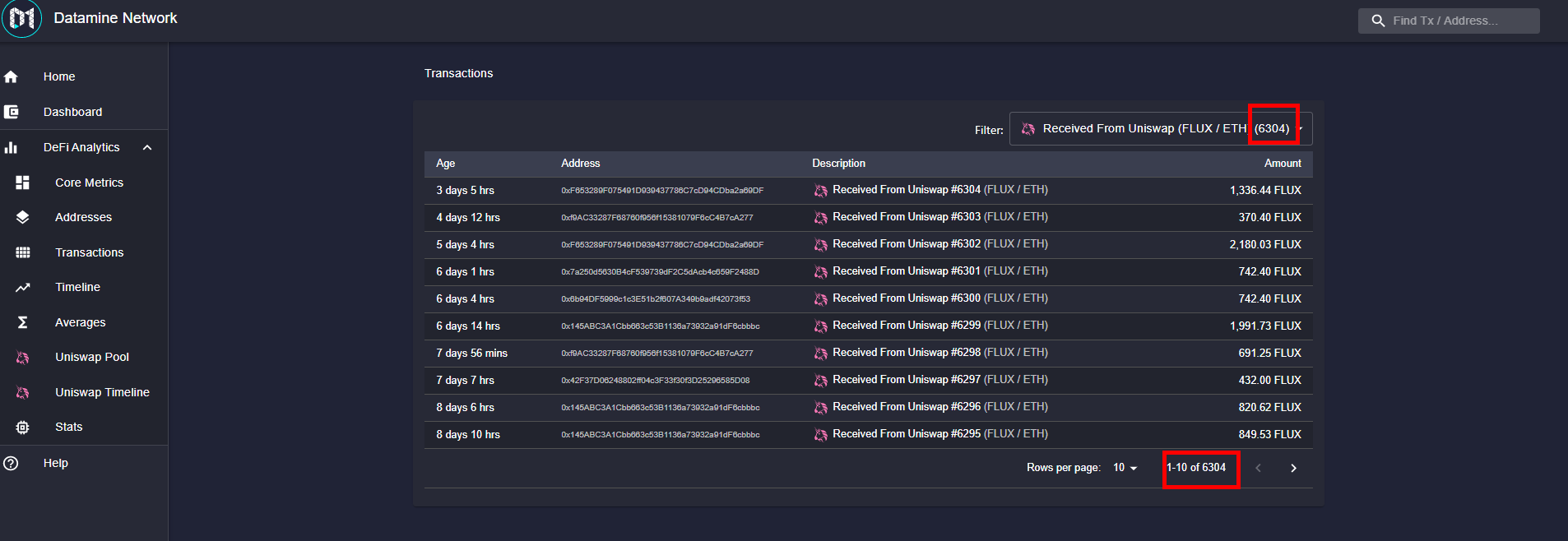1568x541 pixels.
Task: Click the search magnifier icon
Action: (x=1378, y=21)
